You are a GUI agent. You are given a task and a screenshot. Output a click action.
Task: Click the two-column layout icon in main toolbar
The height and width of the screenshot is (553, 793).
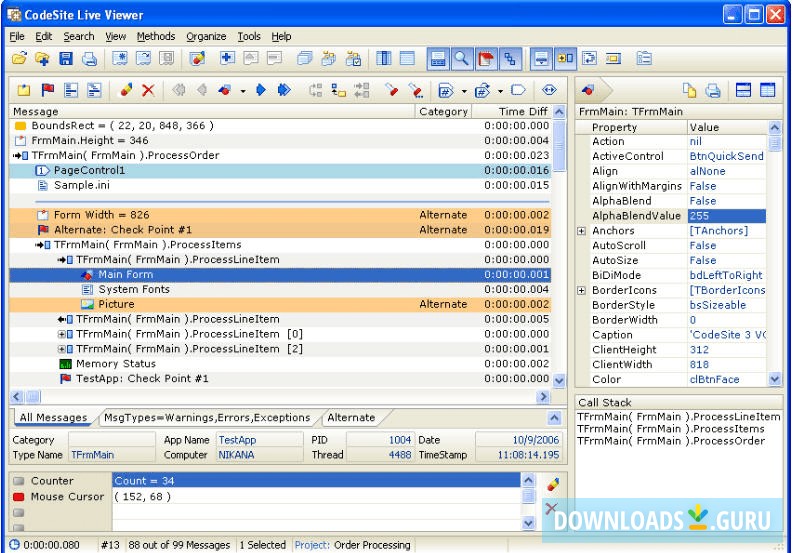(x=384, y=59)
